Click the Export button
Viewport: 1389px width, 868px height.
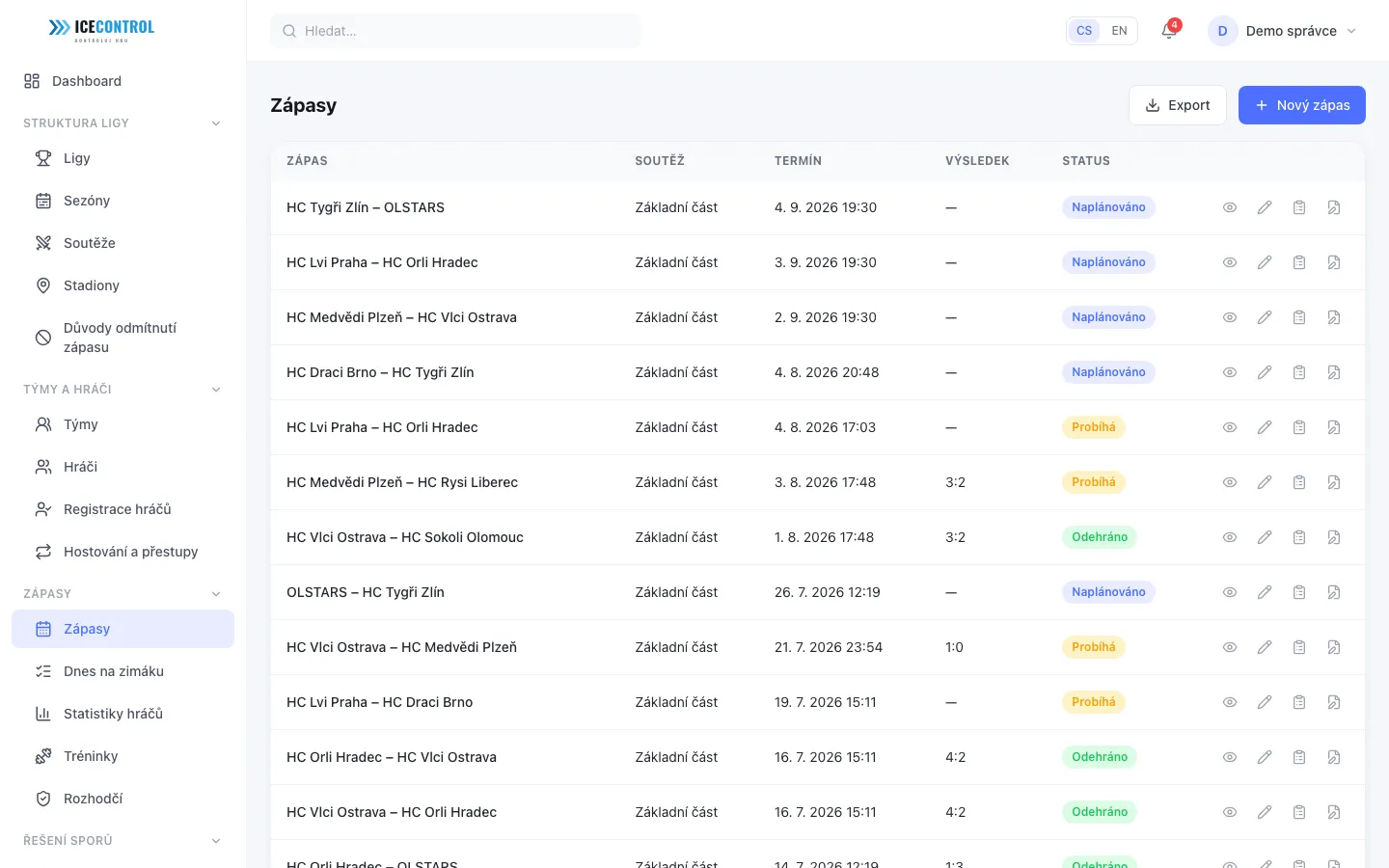tap(1177, 105)
